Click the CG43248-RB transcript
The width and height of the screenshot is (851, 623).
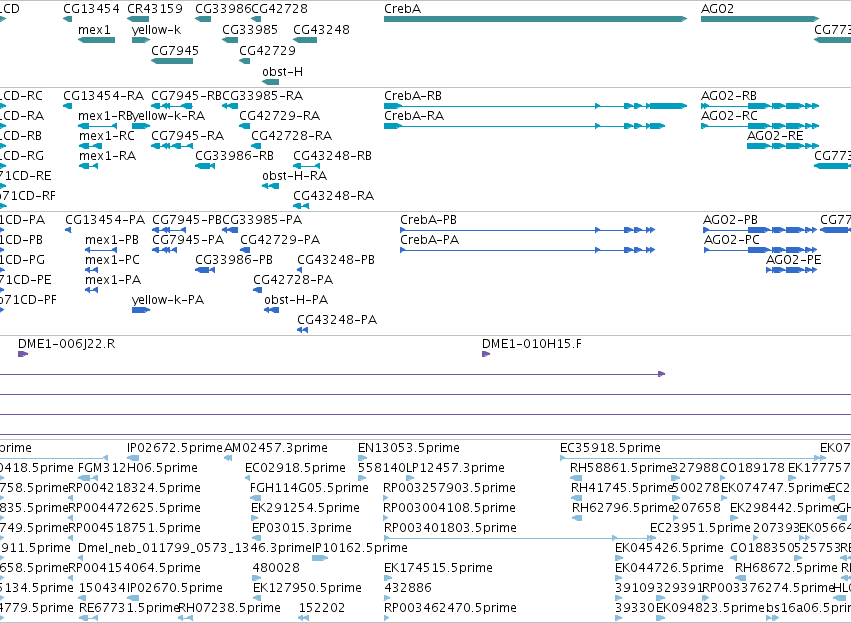[x=307, y=166]
